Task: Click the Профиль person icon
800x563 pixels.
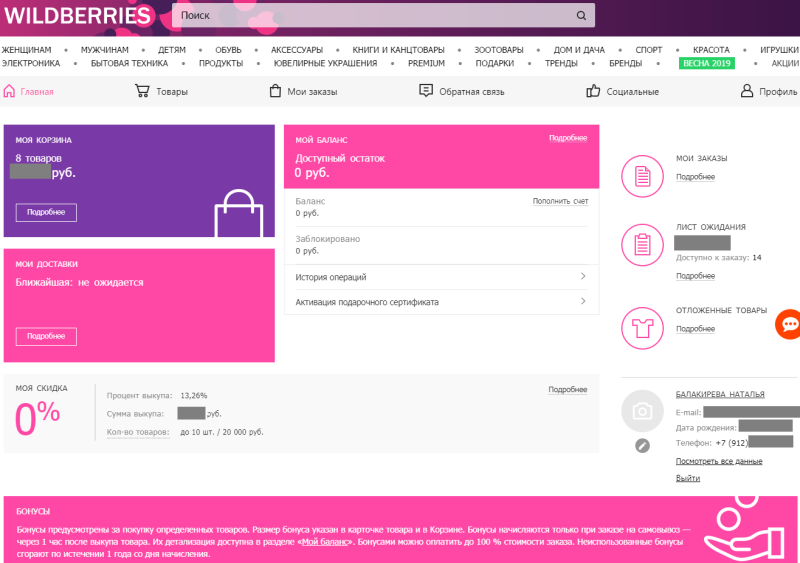Action: pos(746,91)
